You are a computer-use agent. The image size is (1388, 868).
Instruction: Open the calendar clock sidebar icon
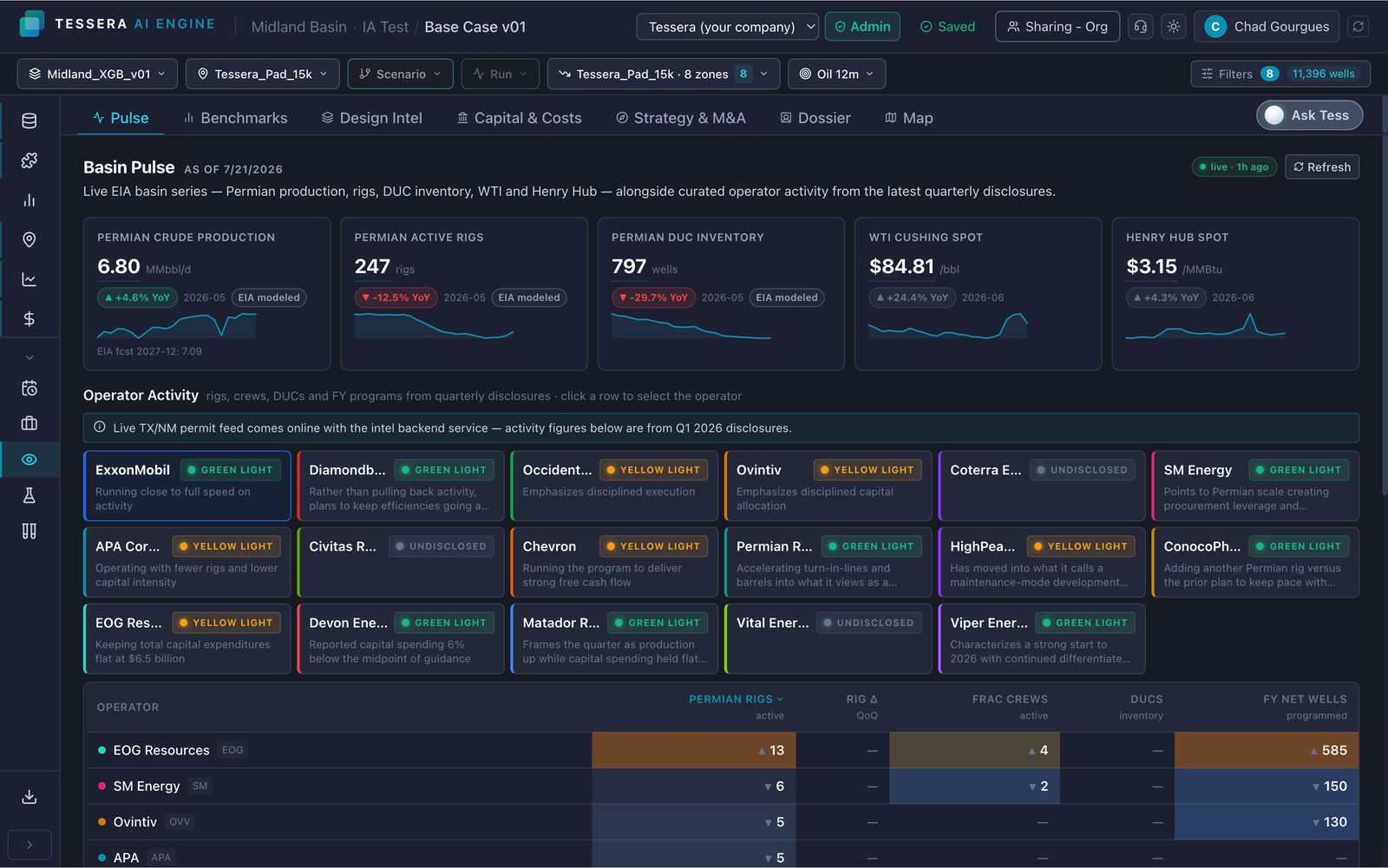point(29,388)
